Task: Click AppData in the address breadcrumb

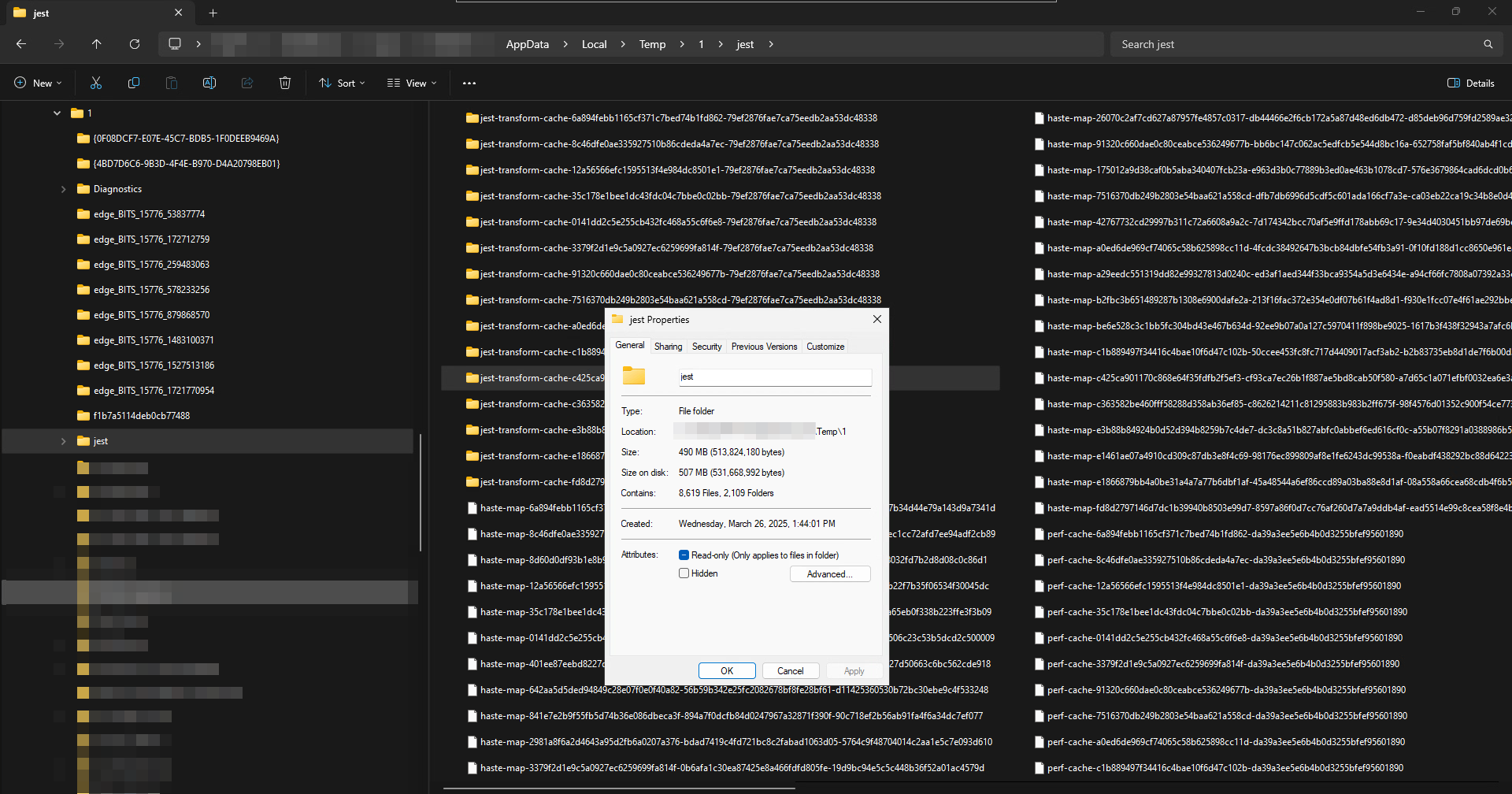Action: [x=528, y=44]
